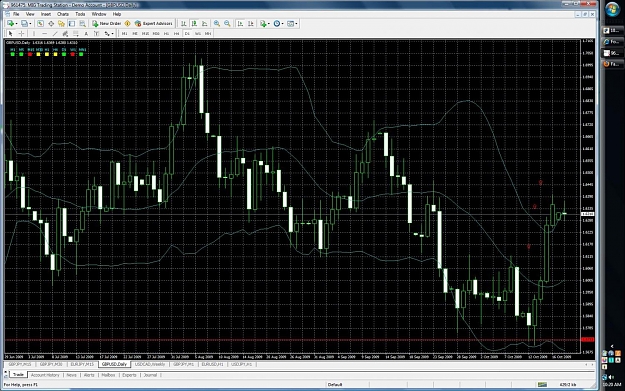Open the View menu
This screenshot has width=625, height=391.
(x=30, y=14)
